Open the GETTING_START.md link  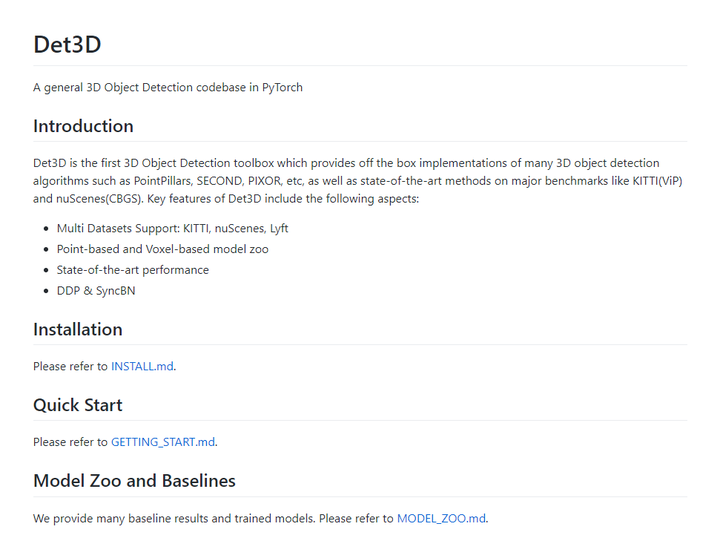point(163,442)
